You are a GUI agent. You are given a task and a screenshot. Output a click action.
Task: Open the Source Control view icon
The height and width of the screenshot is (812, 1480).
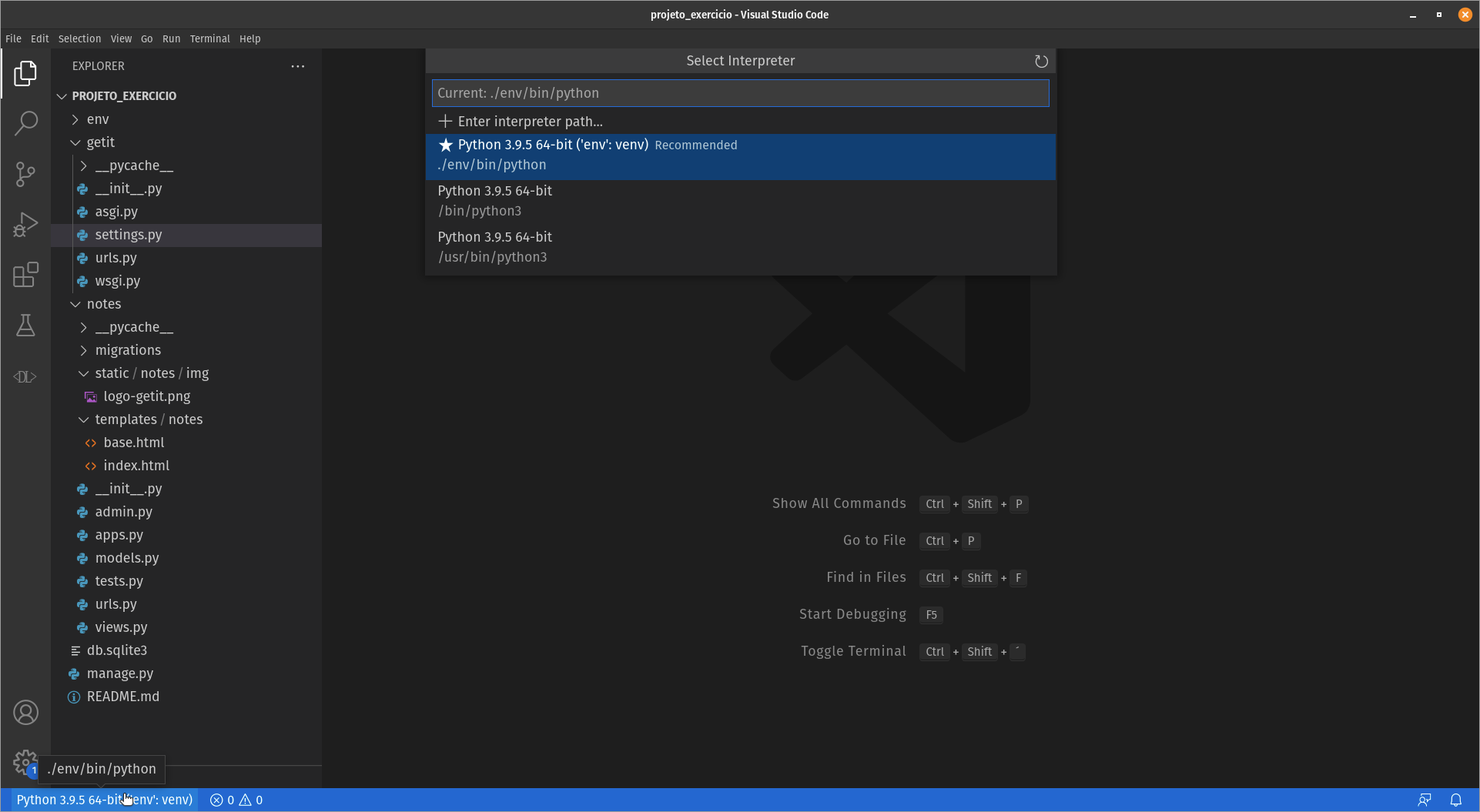25,174
